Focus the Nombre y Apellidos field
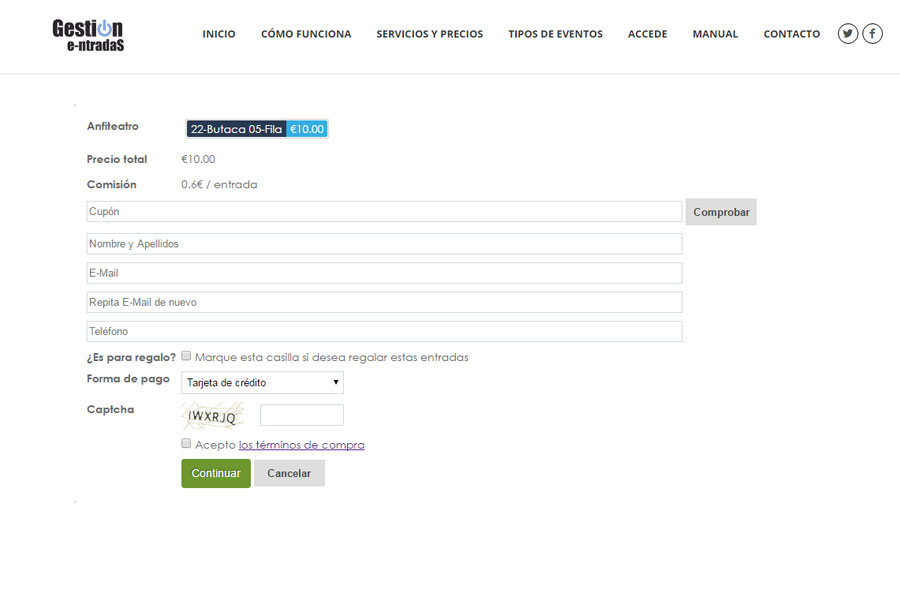 pos(384,244)
